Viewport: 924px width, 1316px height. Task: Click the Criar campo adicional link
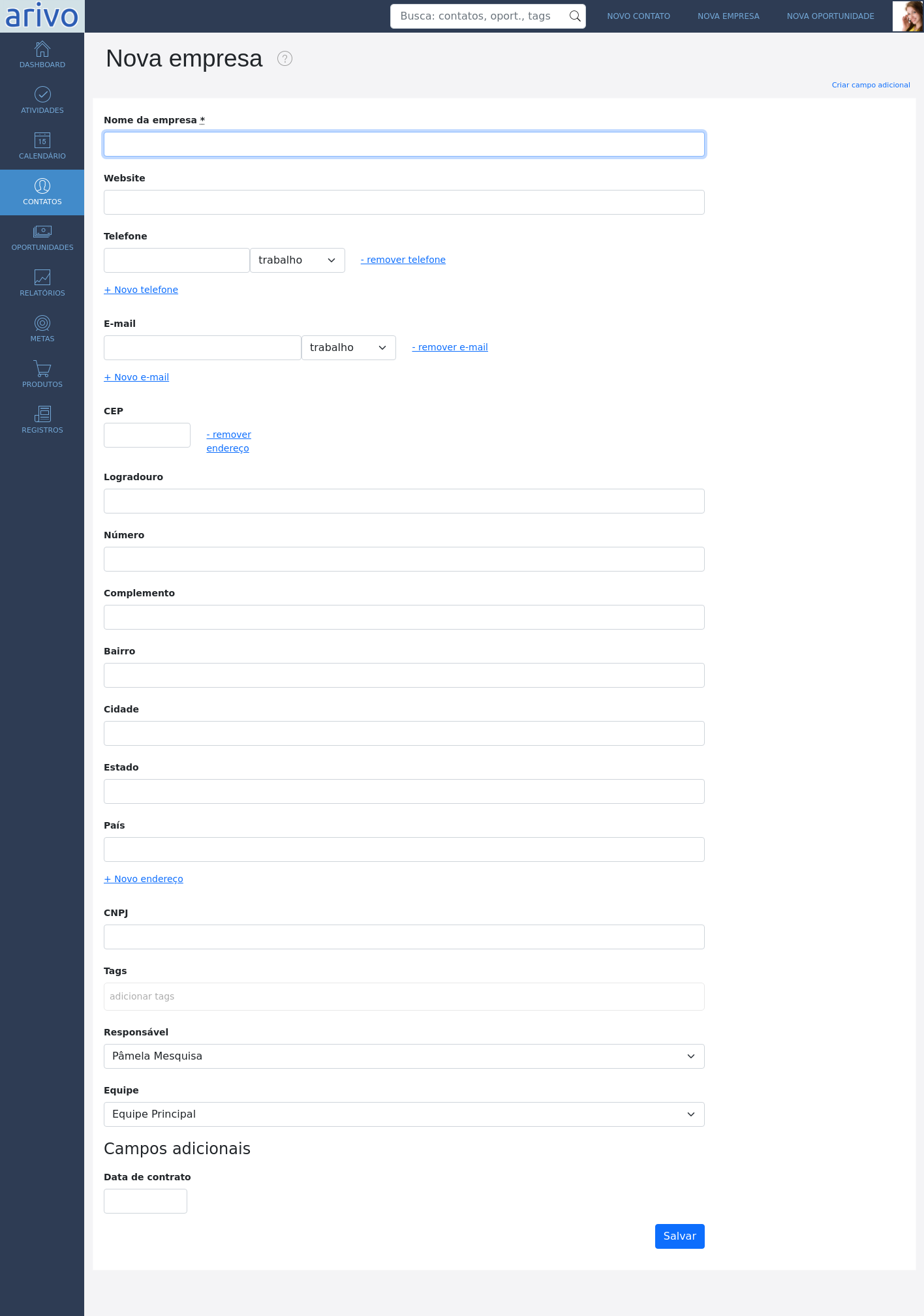point(870,85)
